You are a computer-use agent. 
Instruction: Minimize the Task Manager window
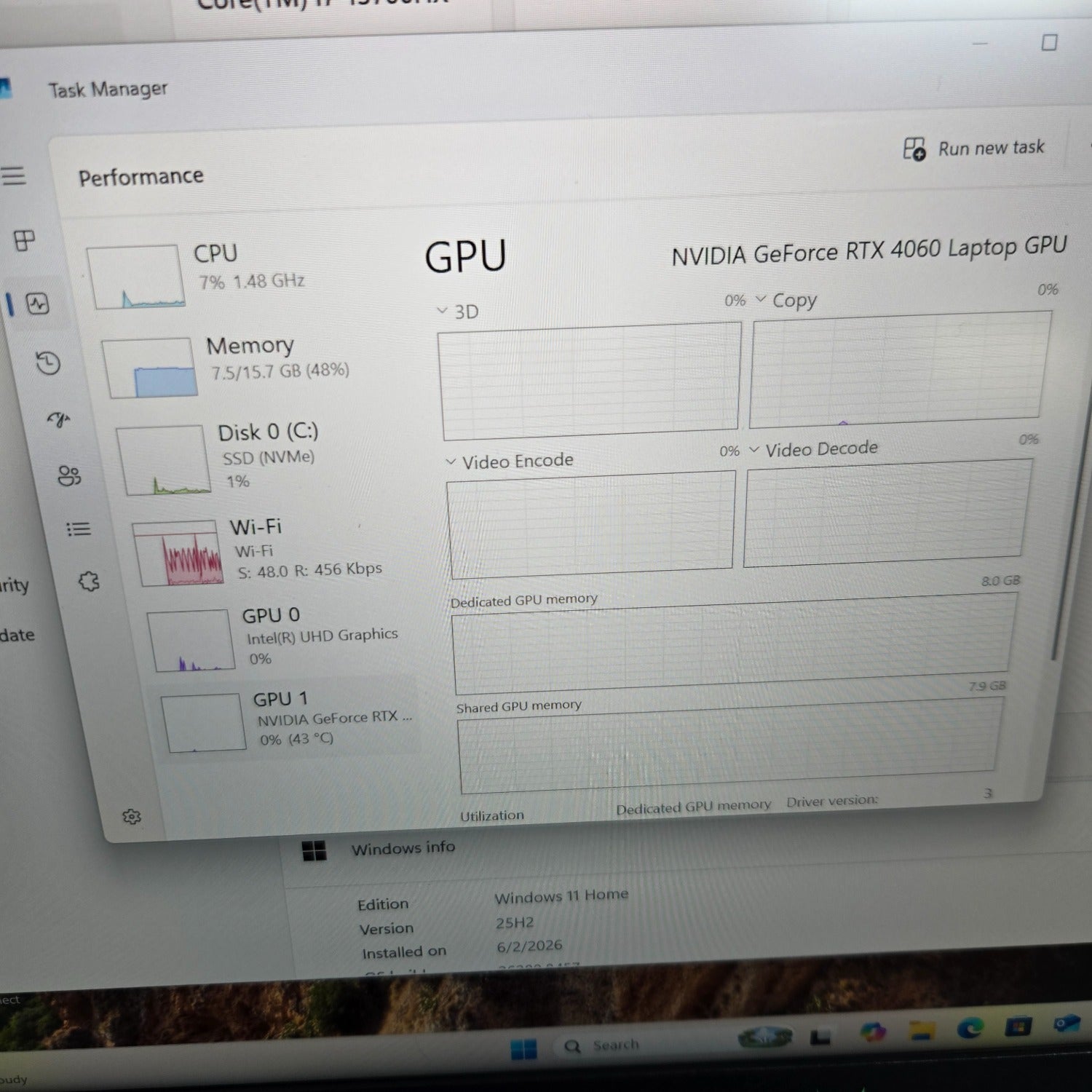click(x=980, y=44)
